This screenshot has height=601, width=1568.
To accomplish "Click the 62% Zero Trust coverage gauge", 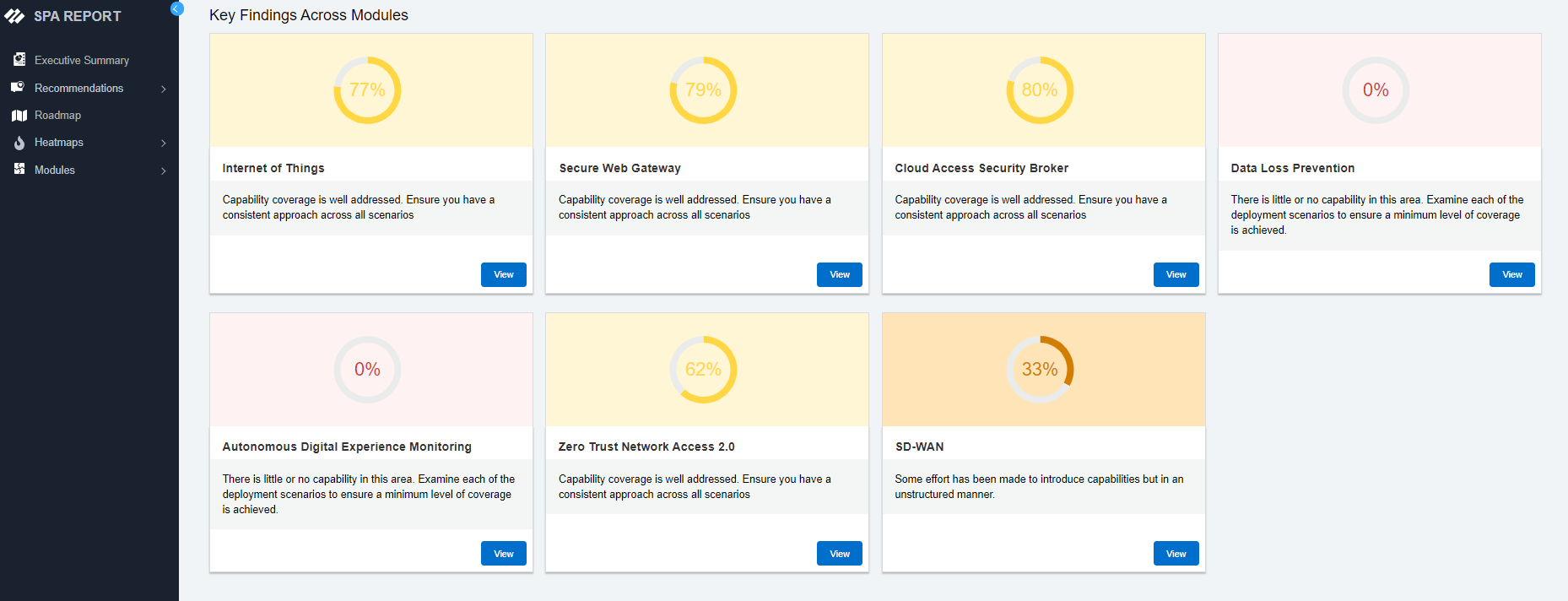I will [x=703, y=370].
